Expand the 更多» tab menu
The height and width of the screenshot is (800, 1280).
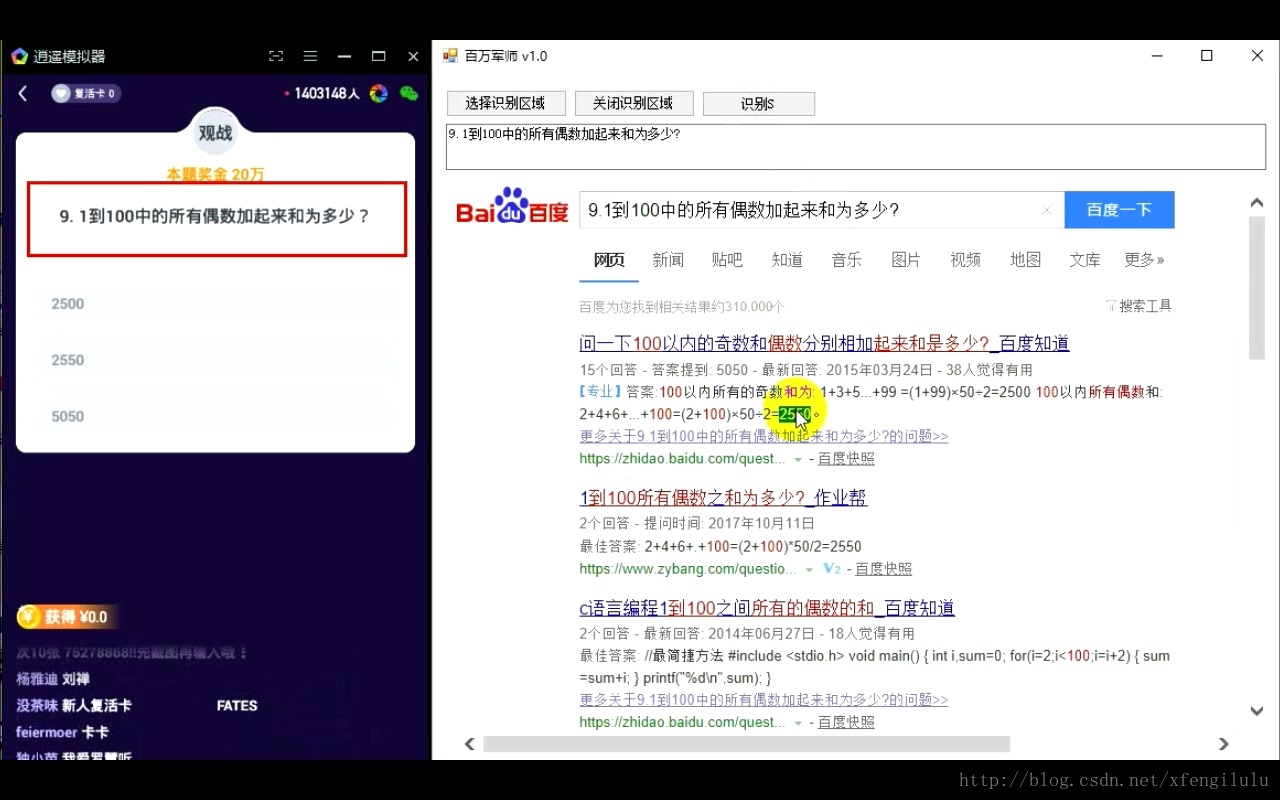pyautogui.click(x=1144, y=260)
